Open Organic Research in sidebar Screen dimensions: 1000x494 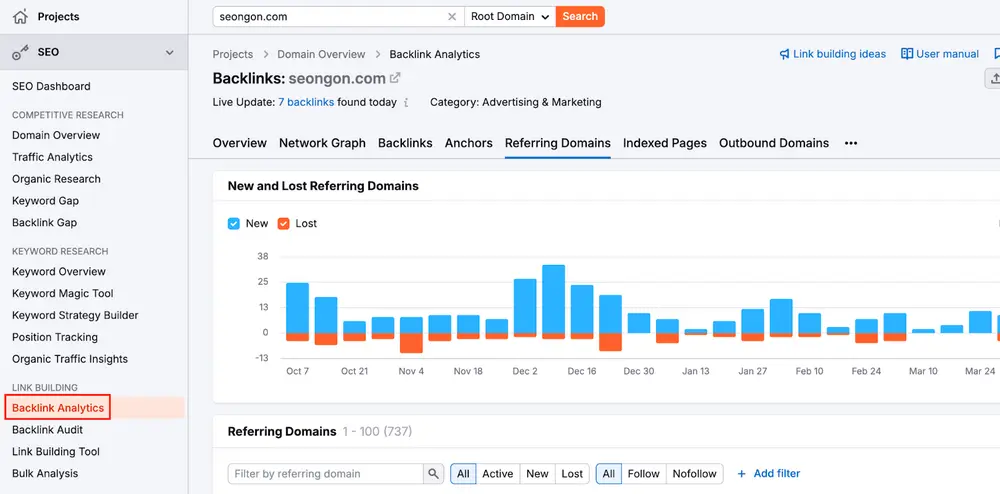[56, 179]
